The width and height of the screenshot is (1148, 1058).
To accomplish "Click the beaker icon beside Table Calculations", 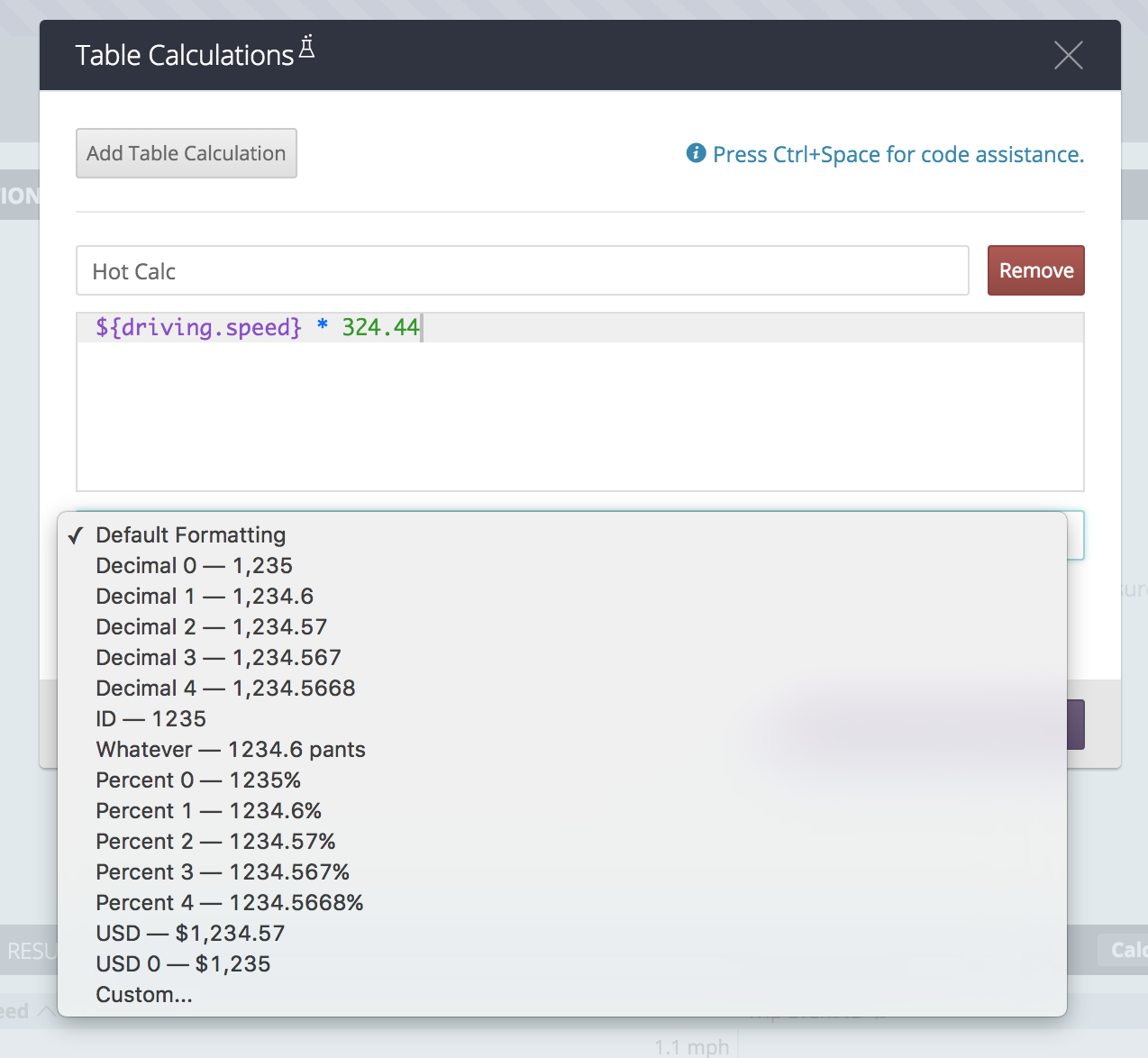I will tap(307, 47).
